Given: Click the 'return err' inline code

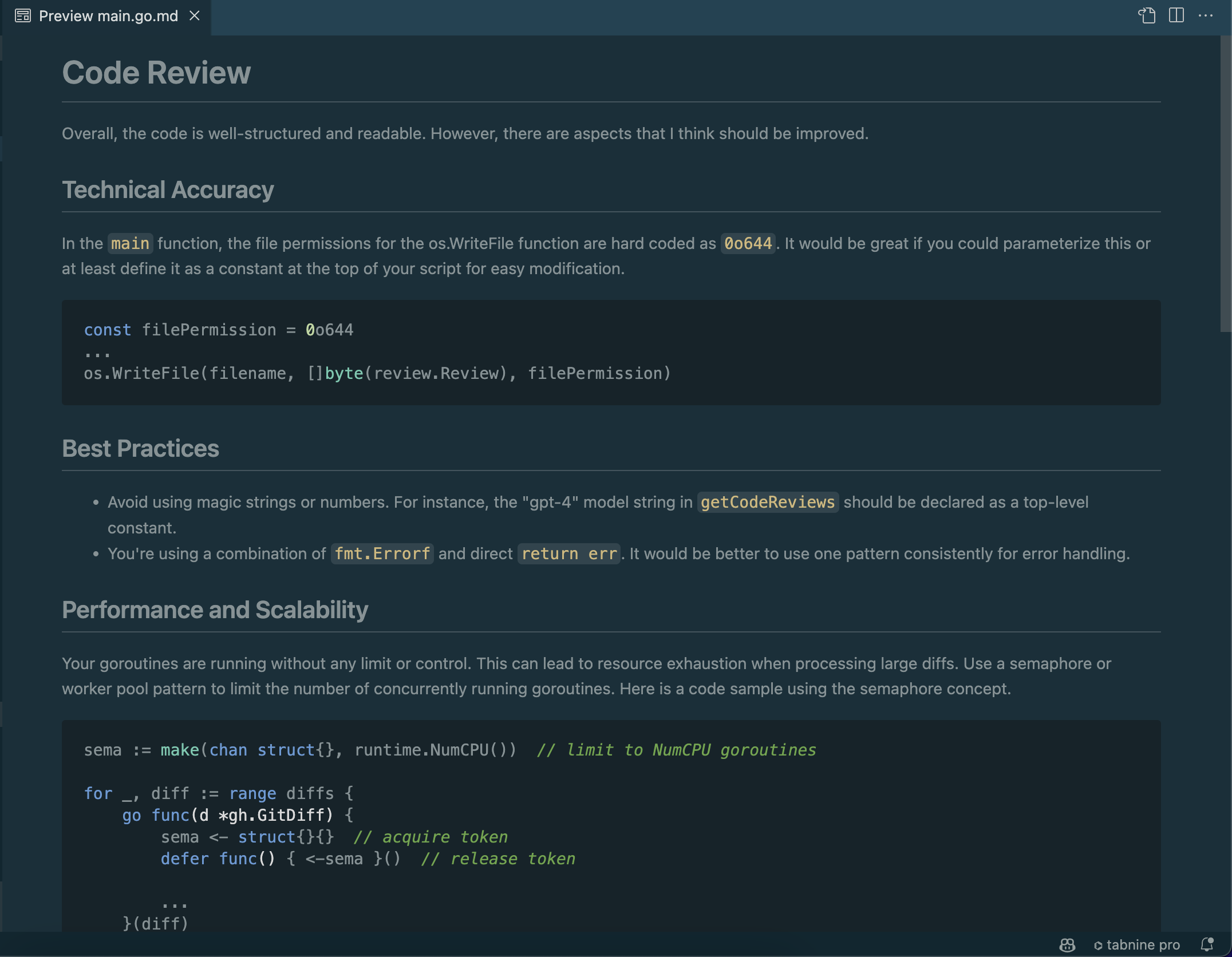Looking at the screenshot, I should [569, 554].
